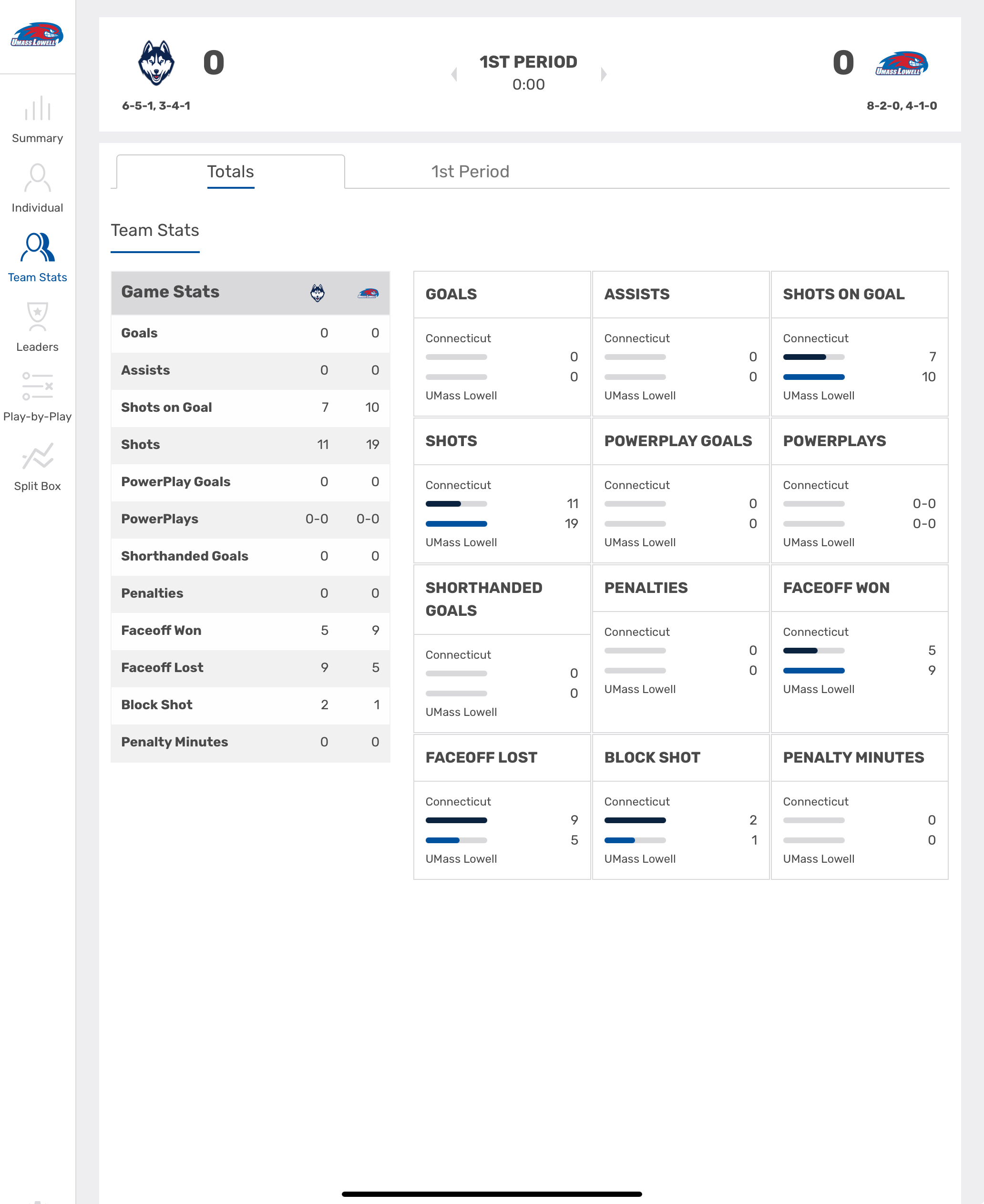Open the Summary sidebar section
984x1204 pixels.
pos(37,120)
